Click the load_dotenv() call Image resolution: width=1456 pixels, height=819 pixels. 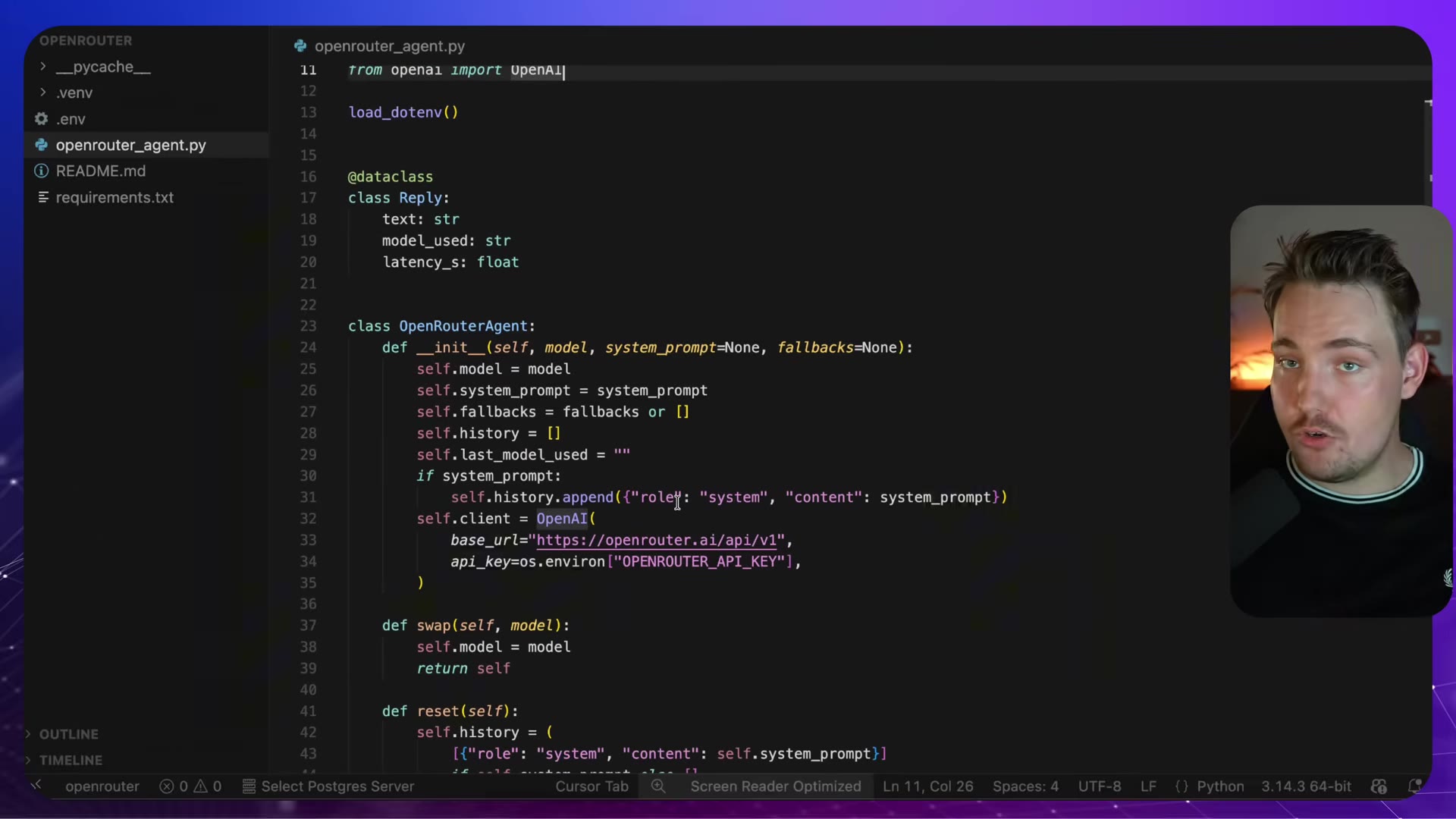[403, 112]
